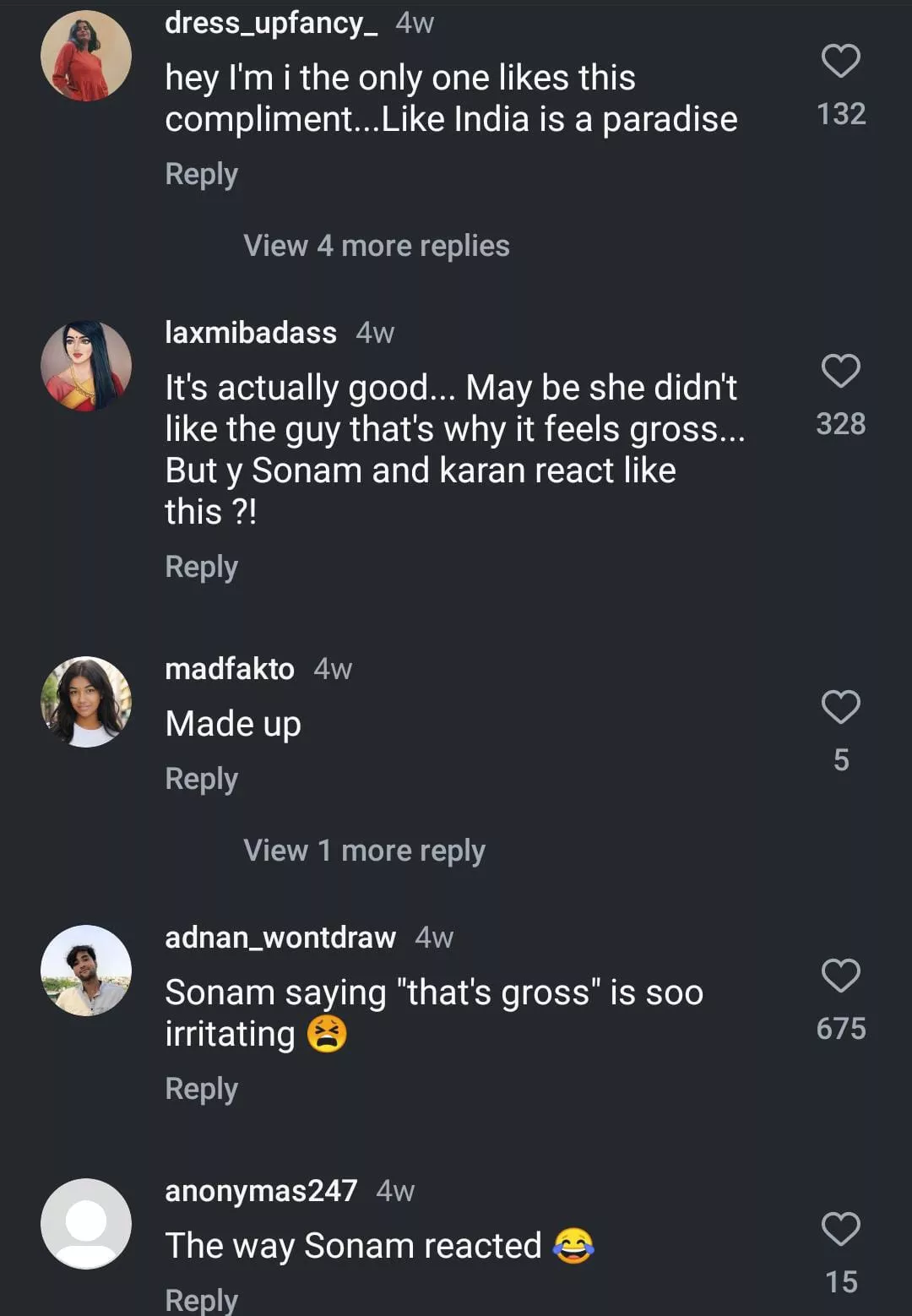Screen dimensions: 912x1316
Task: Visit adnan_wontdraw username link
Action: [280, 938]
